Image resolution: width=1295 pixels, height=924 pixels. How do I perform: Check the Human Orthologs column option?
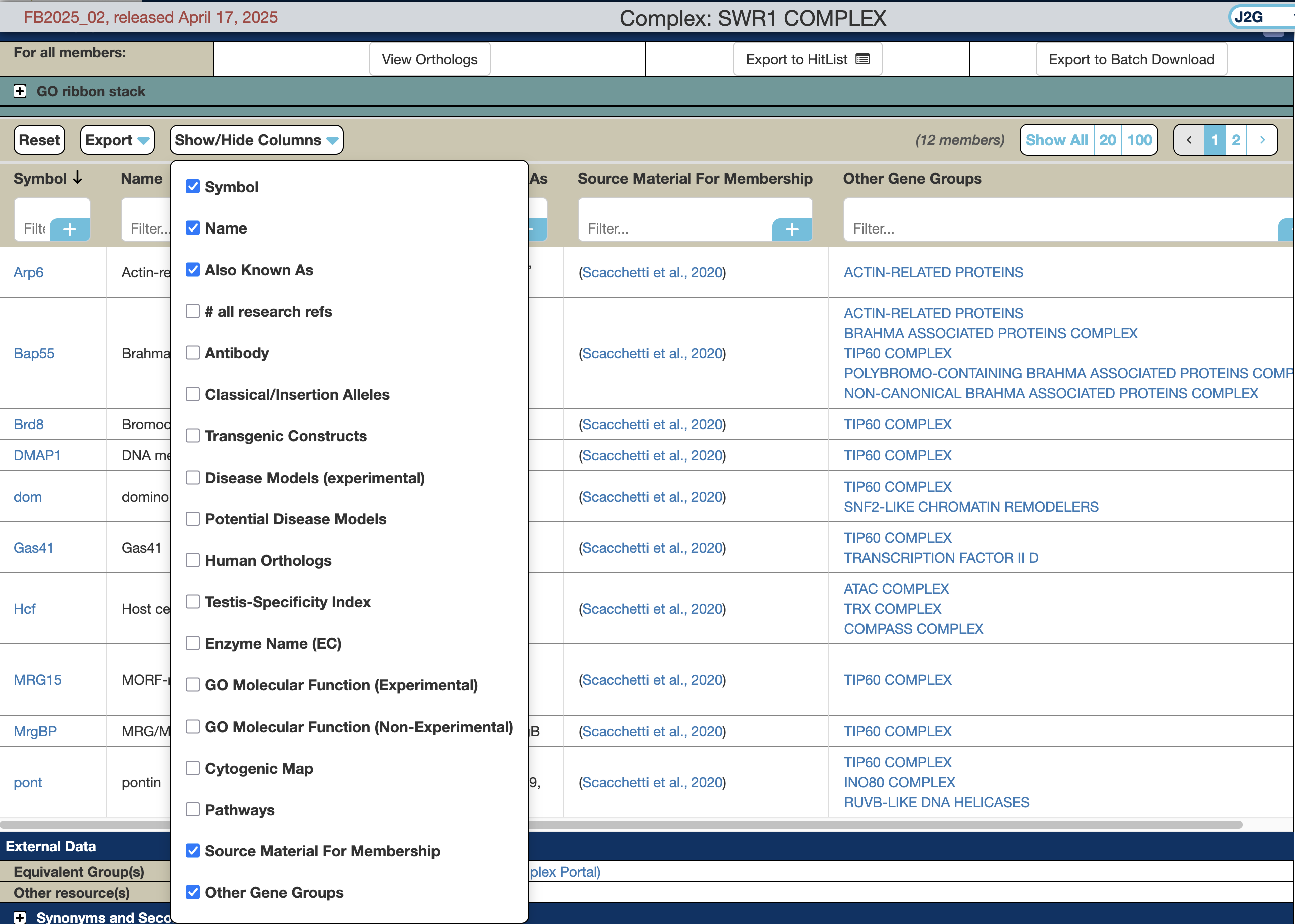[193, 560]
